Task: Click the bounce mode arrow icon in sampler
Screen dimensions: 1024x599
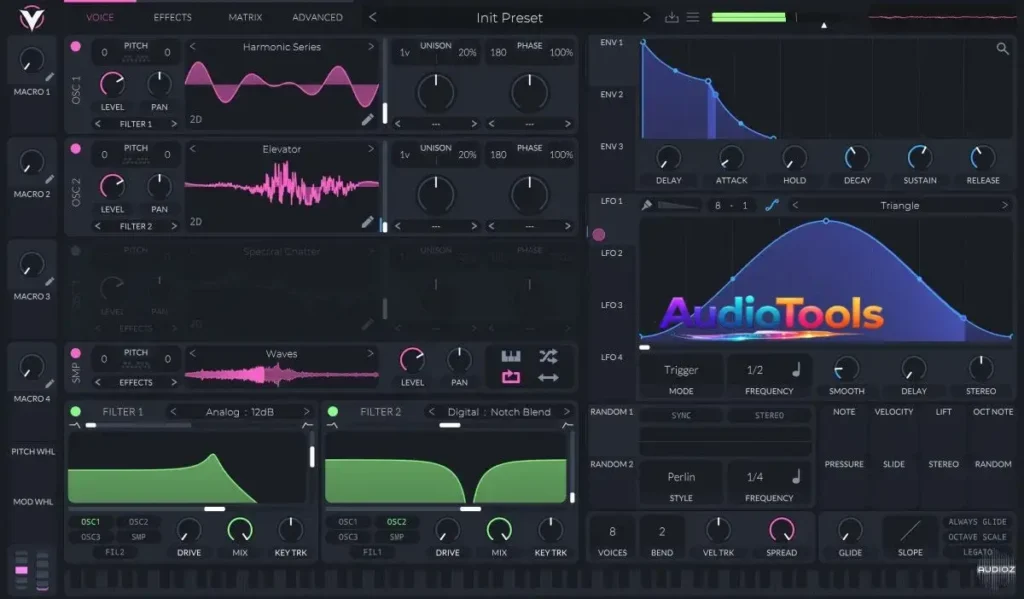Action: 548,377
